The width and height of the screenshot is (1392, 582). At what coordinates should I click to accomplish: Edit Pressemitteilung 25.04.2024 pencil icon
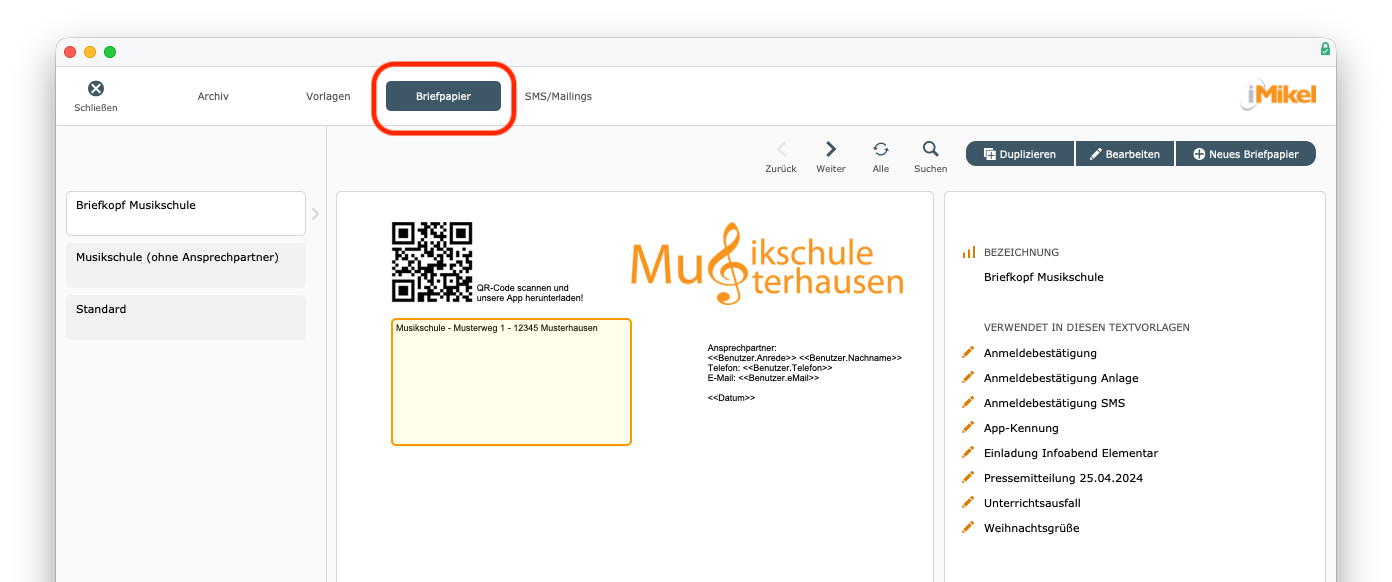(x=967, y=477)
